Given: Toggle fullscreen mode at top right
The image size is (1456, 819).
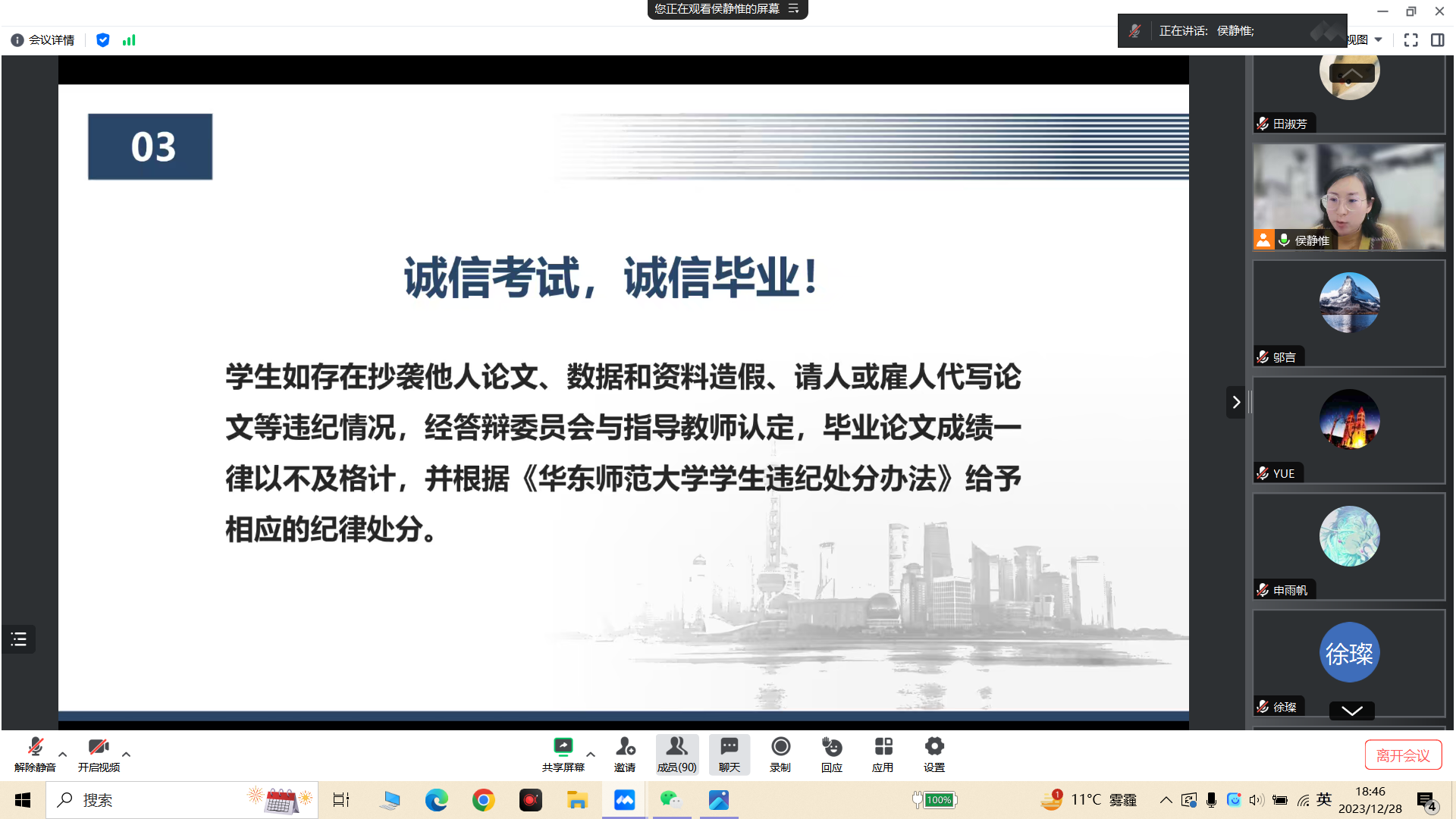Looking at the screenshot, I should click(x=1410, y=40).
